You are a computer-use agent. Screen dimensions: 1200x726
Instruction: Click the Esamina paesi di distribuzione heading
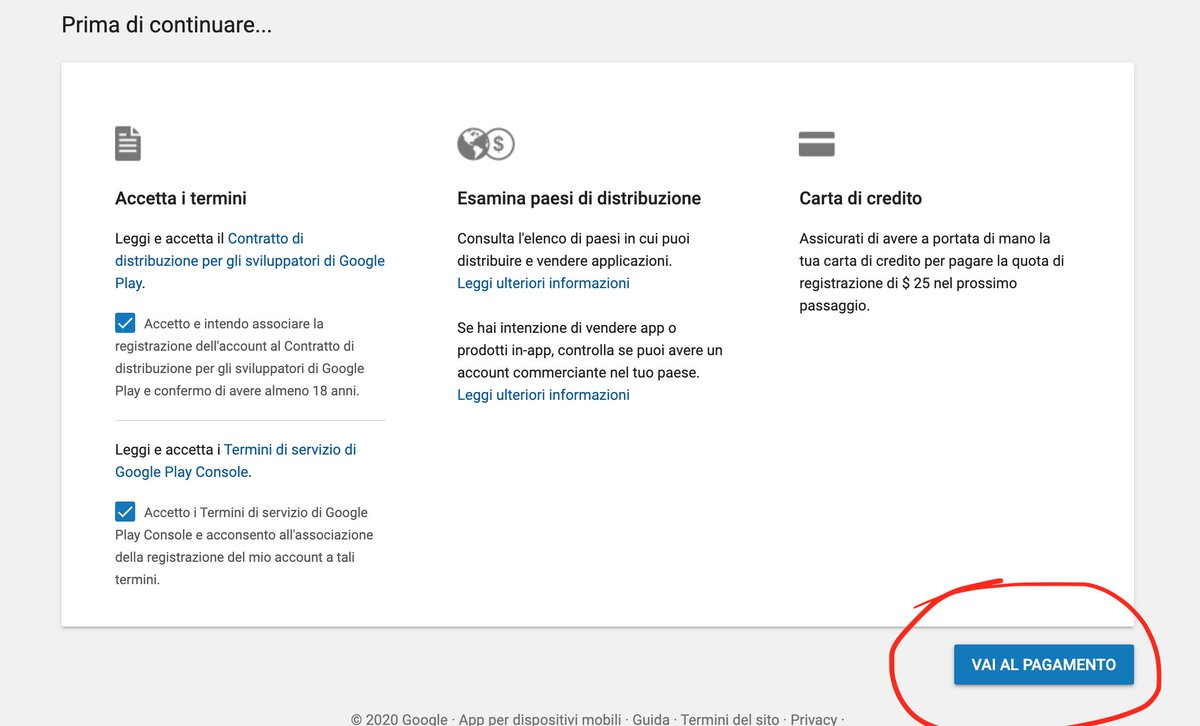pyautogui.click(x=579, y=198)
